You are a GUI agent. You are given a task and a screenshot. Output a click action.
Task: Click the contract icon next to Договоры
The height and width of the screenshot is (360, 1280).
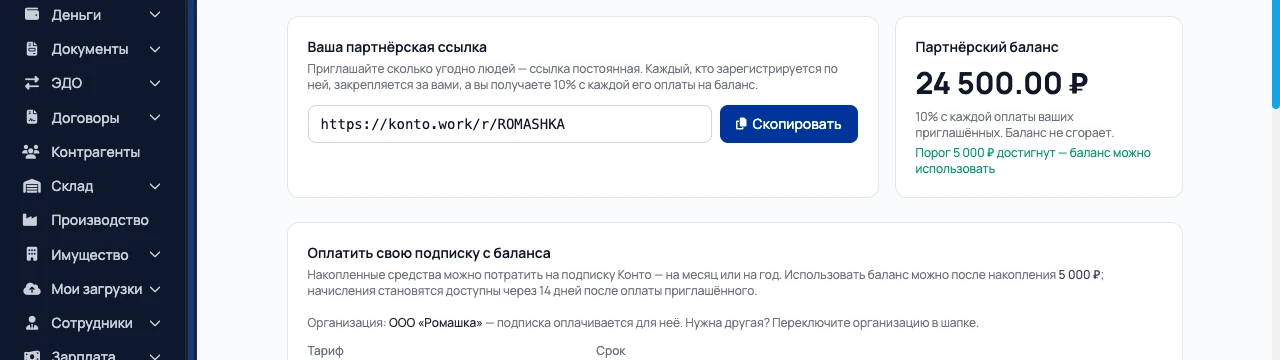(x=32, y=117)
